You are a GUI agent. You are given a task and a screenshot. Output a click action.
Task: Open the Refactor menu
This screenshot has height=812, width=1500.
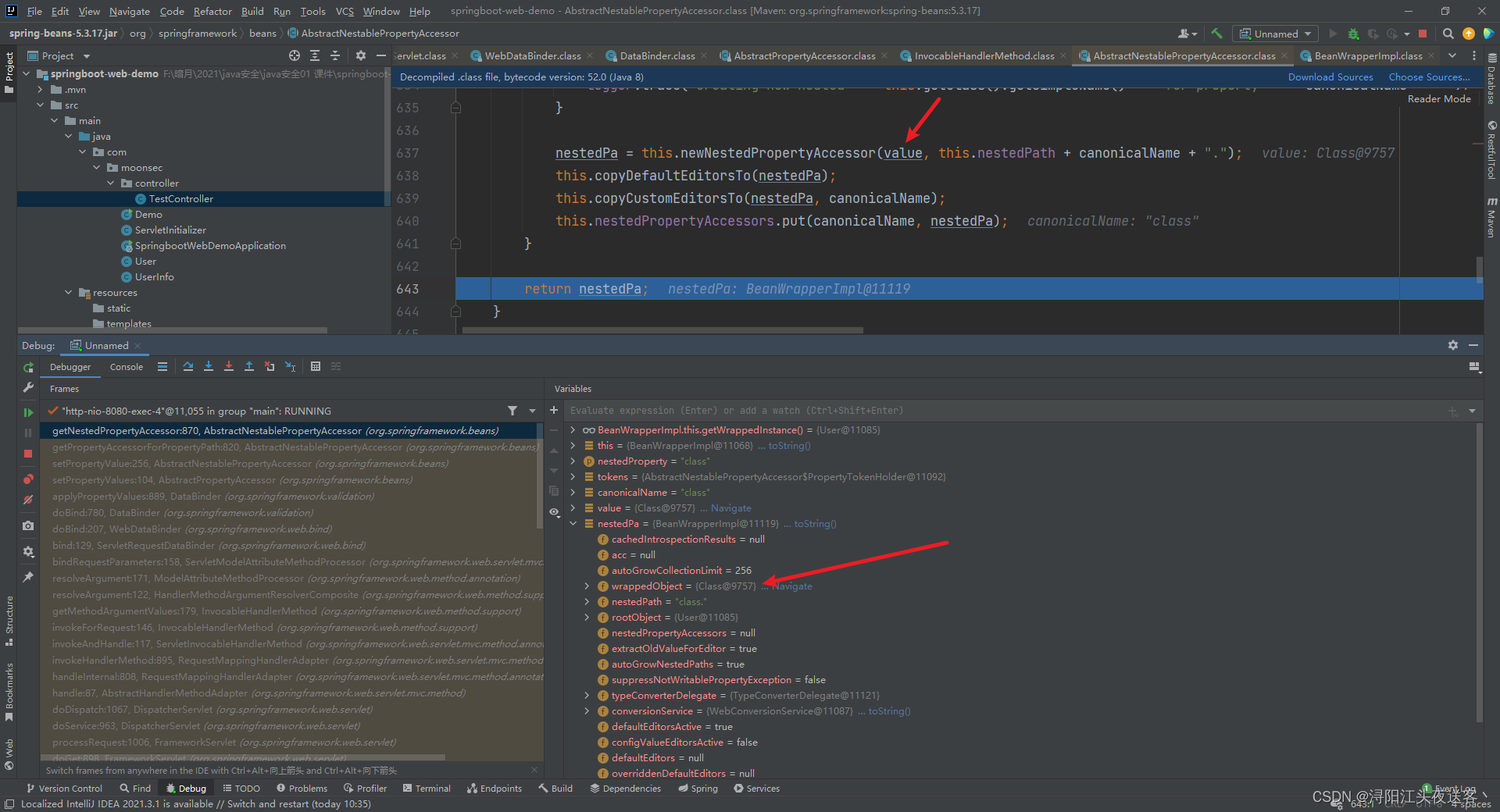tap(212, 11)
